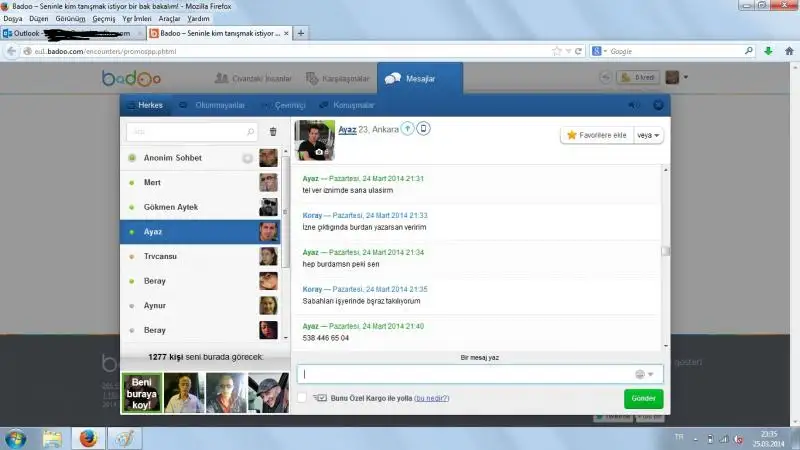
Task: Open the Araçlar menu
Action: coord(169,18)
